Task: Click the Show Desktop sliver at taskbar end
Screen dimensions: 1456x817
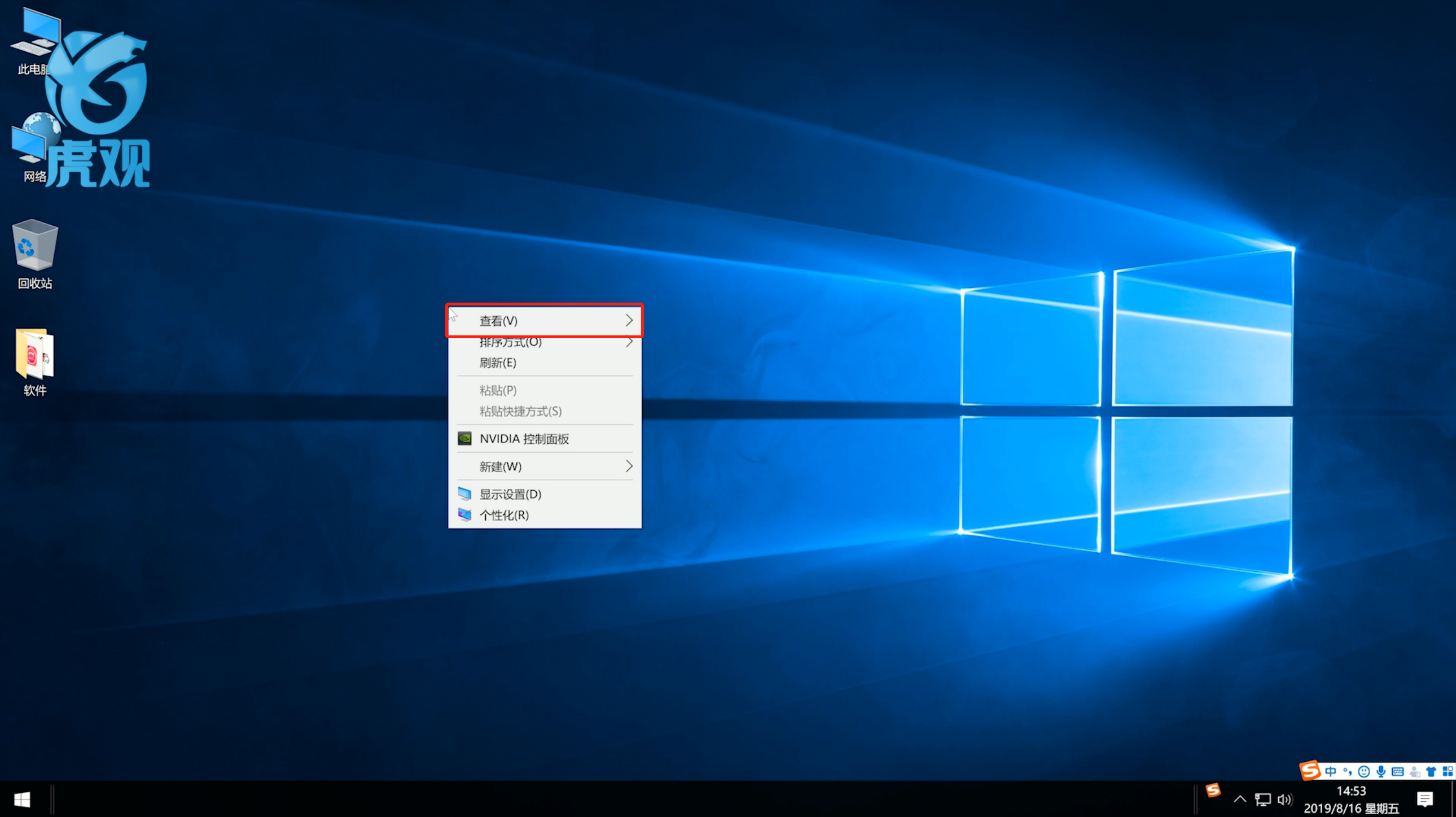Action: click(1453, 799)
